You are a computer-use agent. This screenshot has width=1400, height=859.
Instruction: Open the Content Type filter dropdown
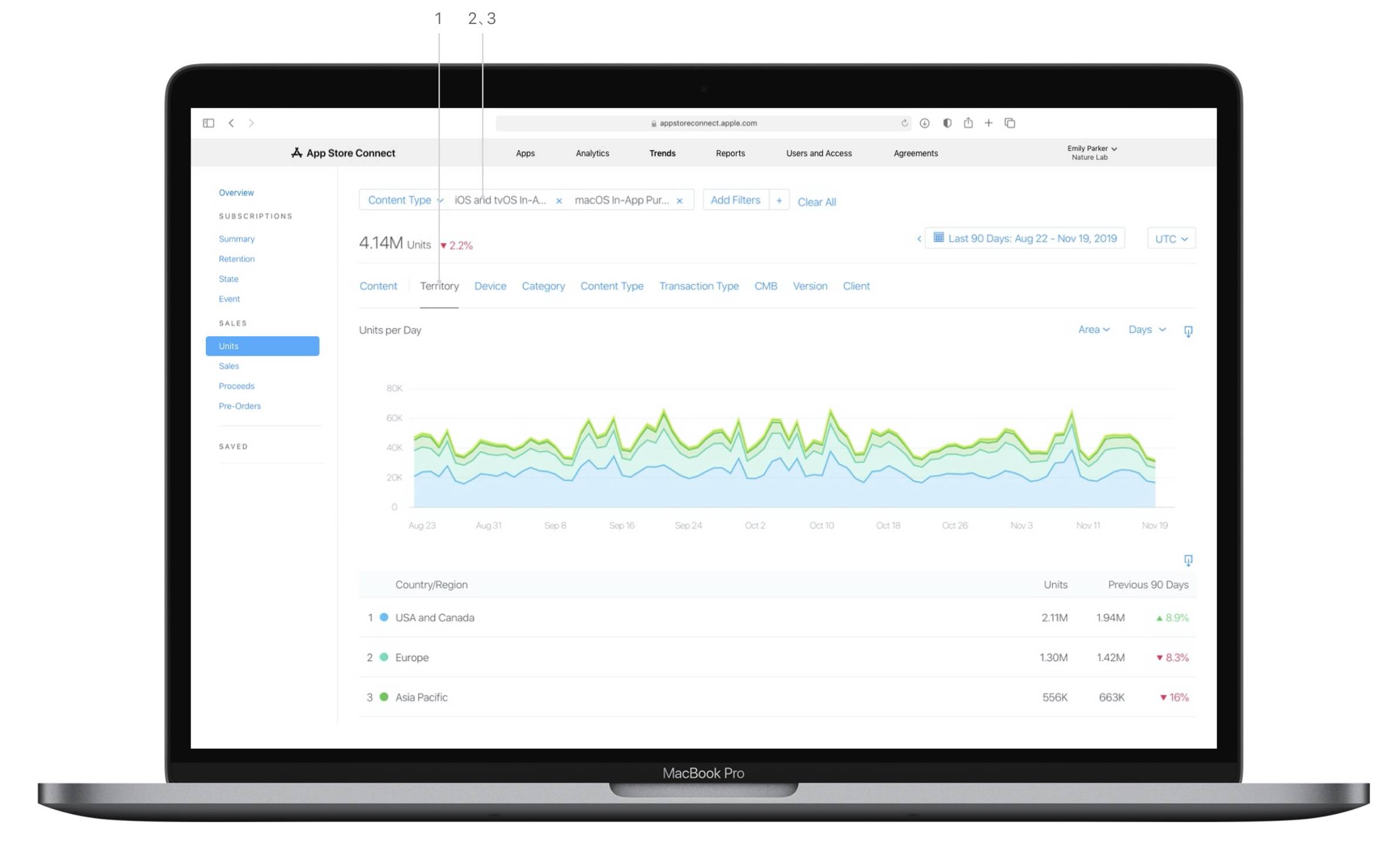point(406,200)
